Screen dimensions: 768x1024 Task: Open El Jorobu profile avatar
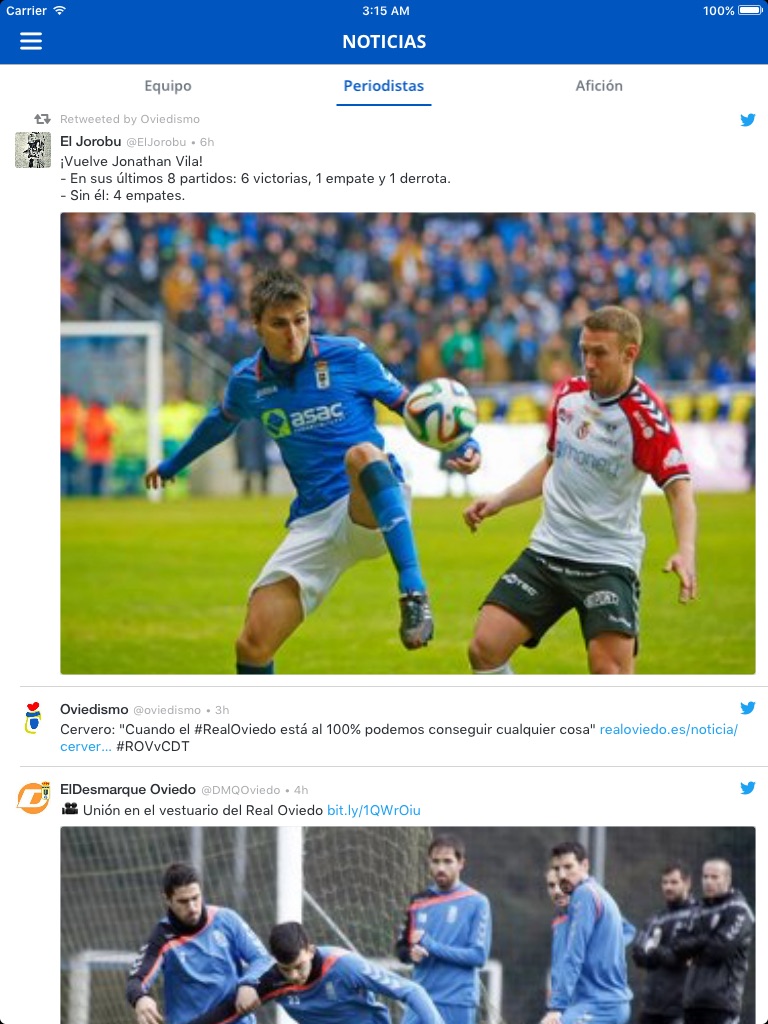coord(33,150)
